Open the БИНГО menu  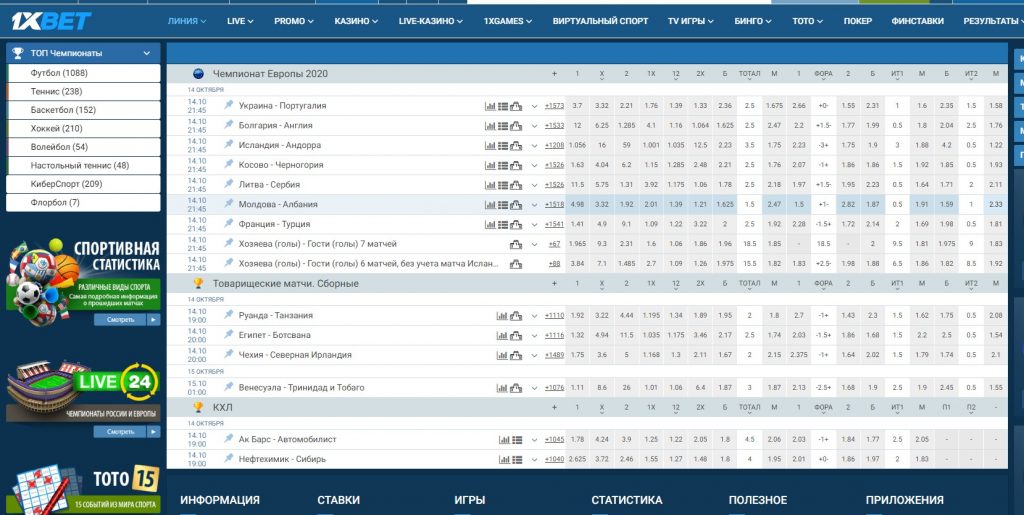[x=753, y=21]
